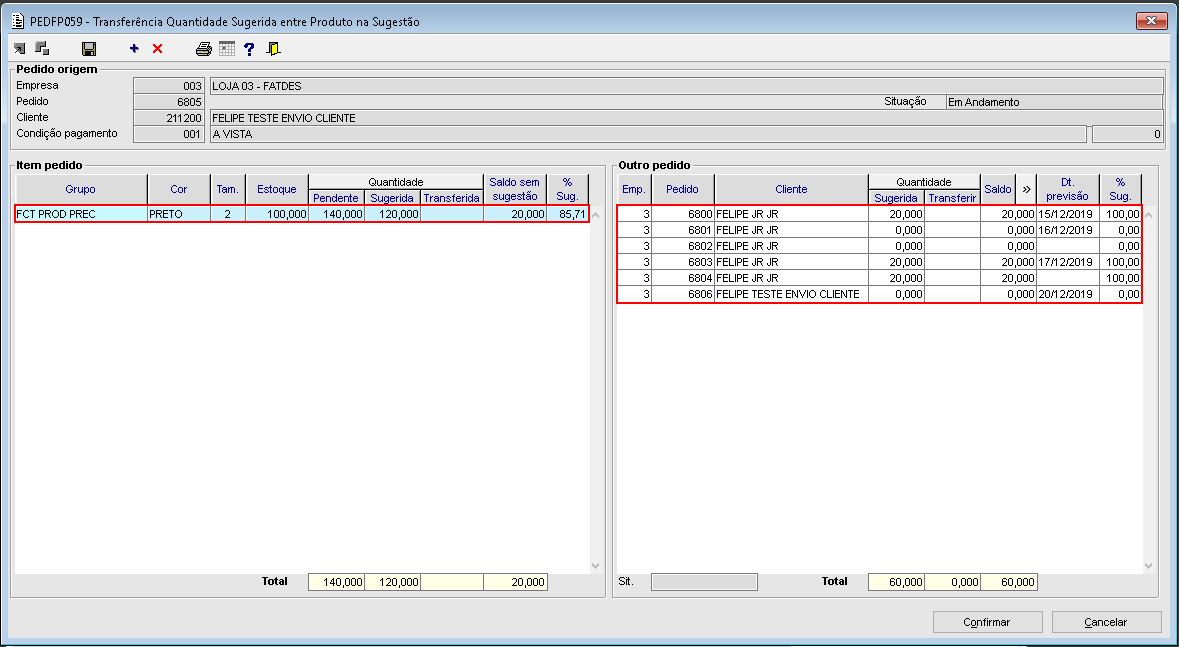Click the Pedido number field 6805
Screen dimensions: 1179x647
tap(168, 102)
